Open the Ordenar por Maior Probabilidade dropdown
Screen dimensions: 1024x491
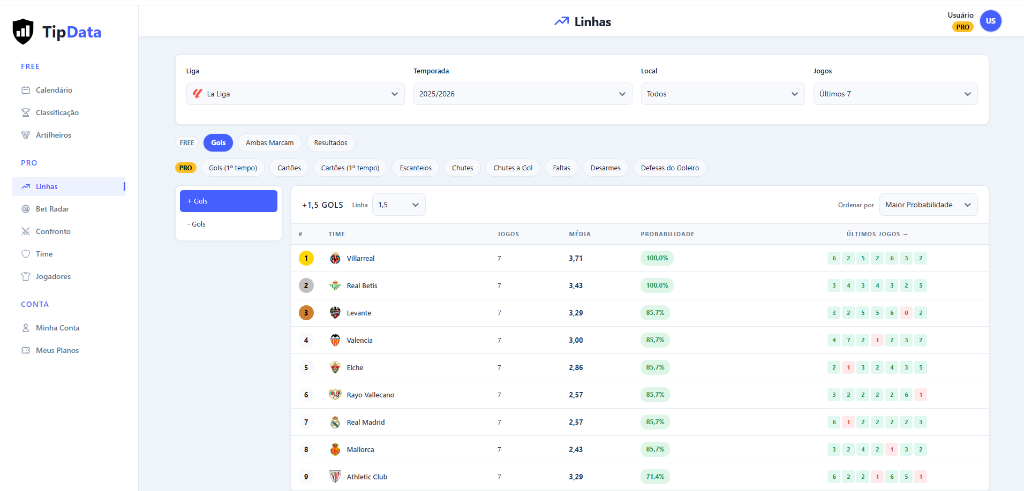click(x=928, y=205)
